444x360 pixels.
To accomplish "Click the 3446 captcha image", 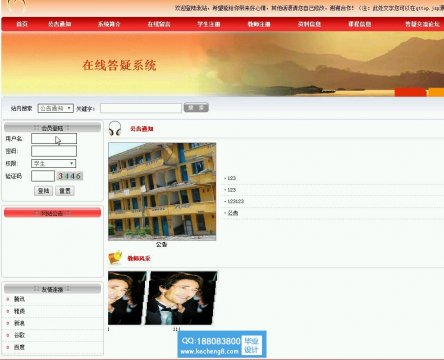I will pos(69,176).
